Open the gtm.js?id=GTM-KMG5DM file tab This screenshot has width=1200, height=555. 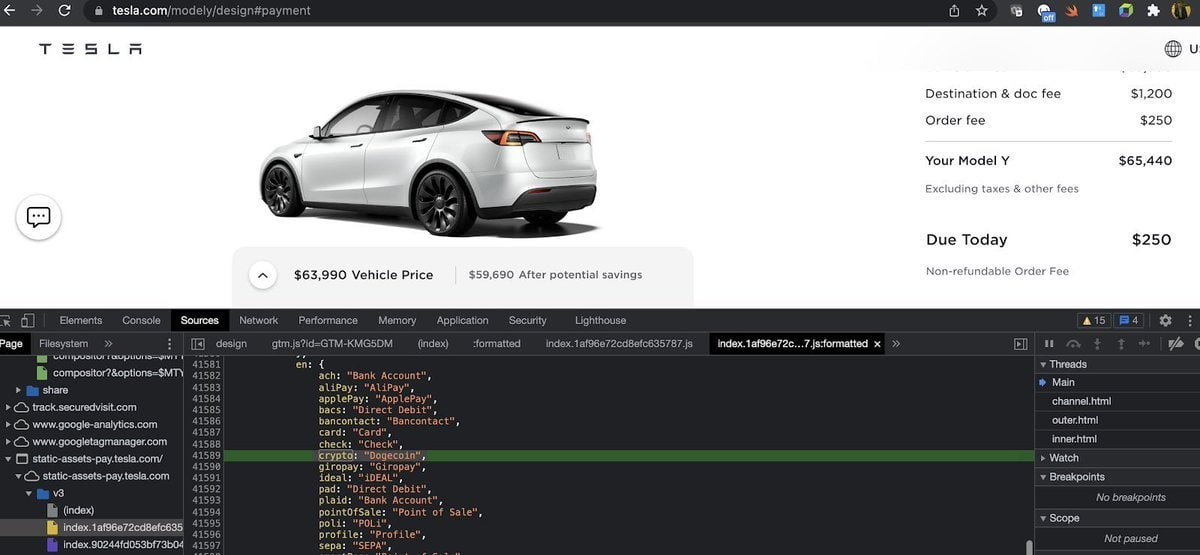tap(332, 344)
